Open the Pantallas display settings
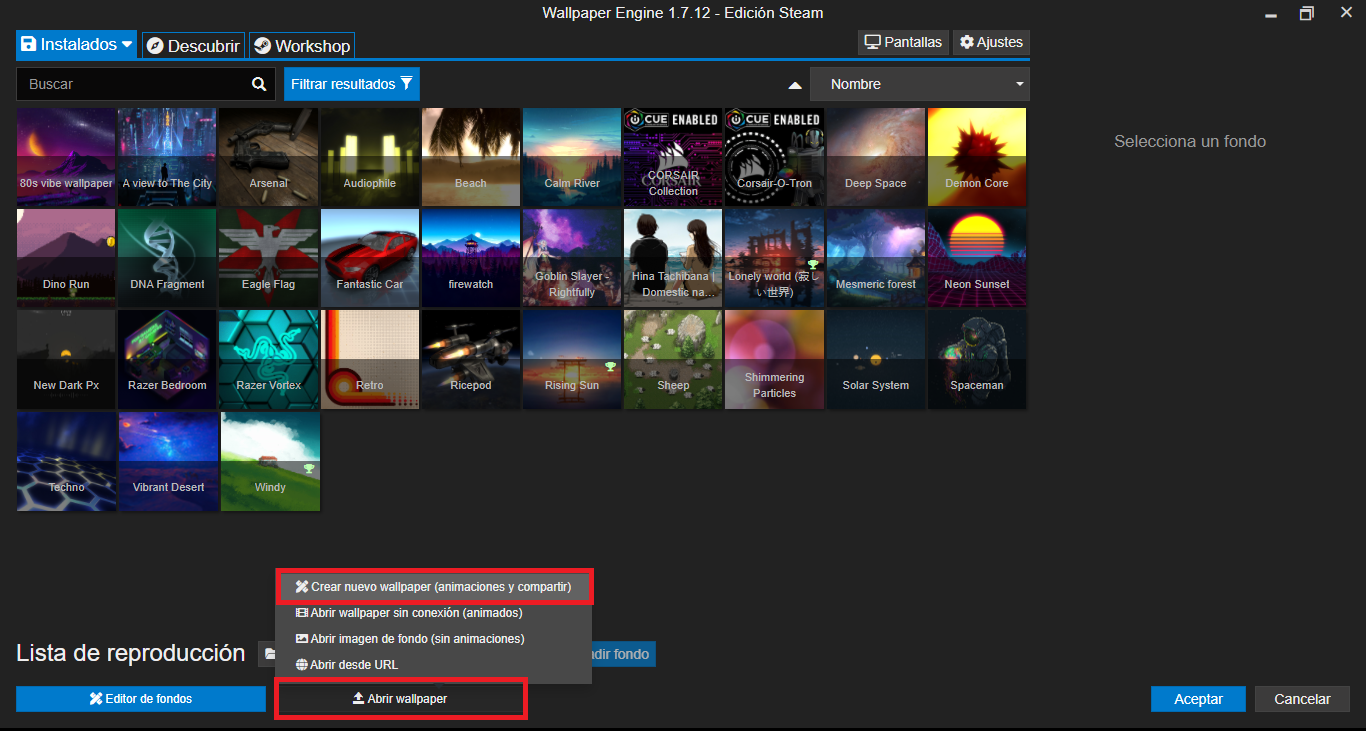The height and width of the screenshot is (731, 1366). tap(904, 42)
